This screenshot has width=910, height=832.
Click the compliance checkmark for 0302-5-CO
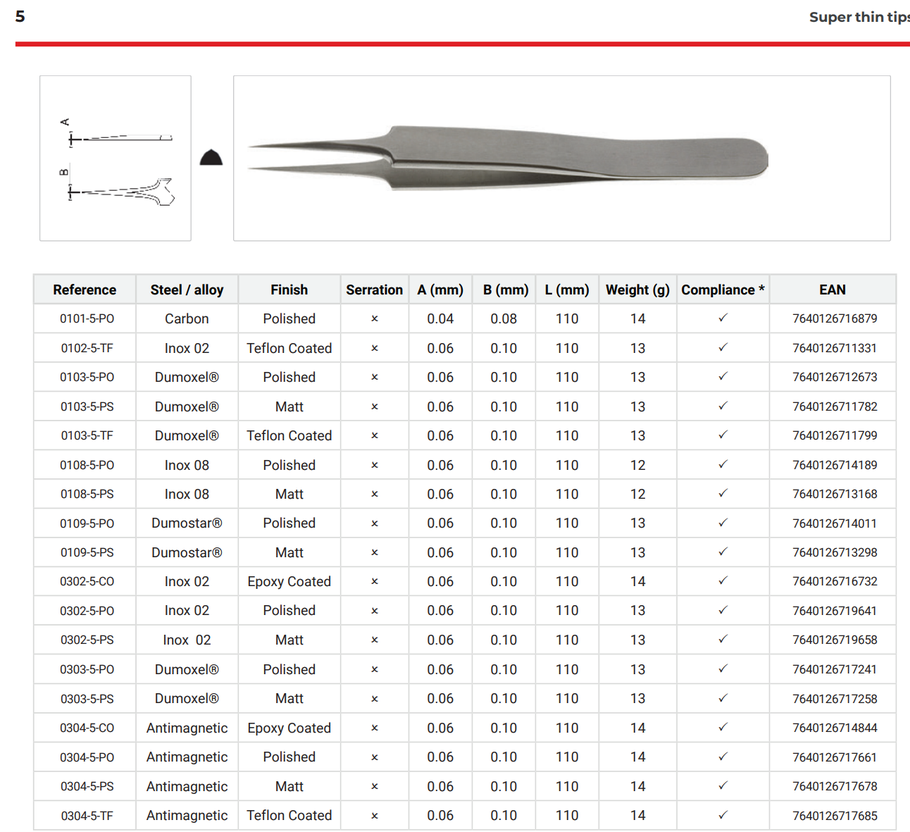coord(723,581)
